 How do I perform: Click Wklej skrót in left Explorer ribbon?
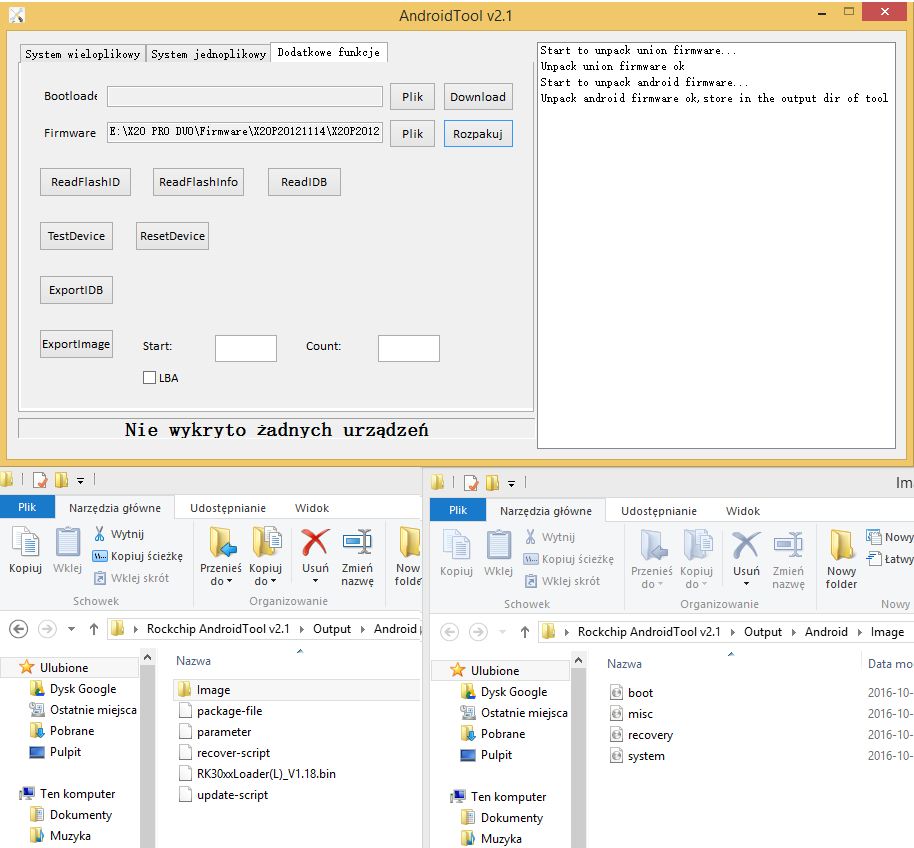(x=132, y=578)
